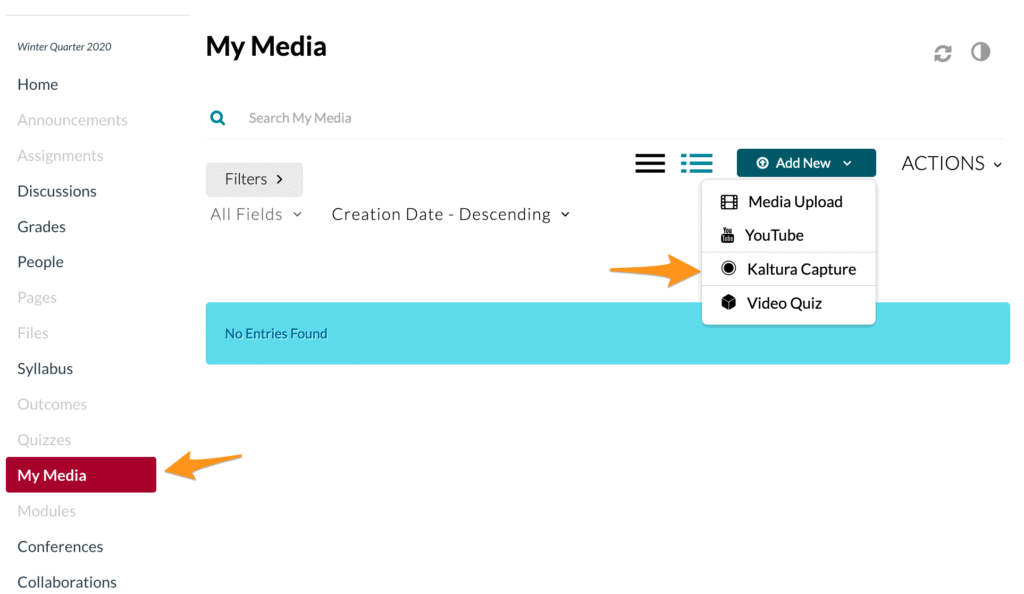
Task: Open the Add New dropdown
Action: pos(806,163)
